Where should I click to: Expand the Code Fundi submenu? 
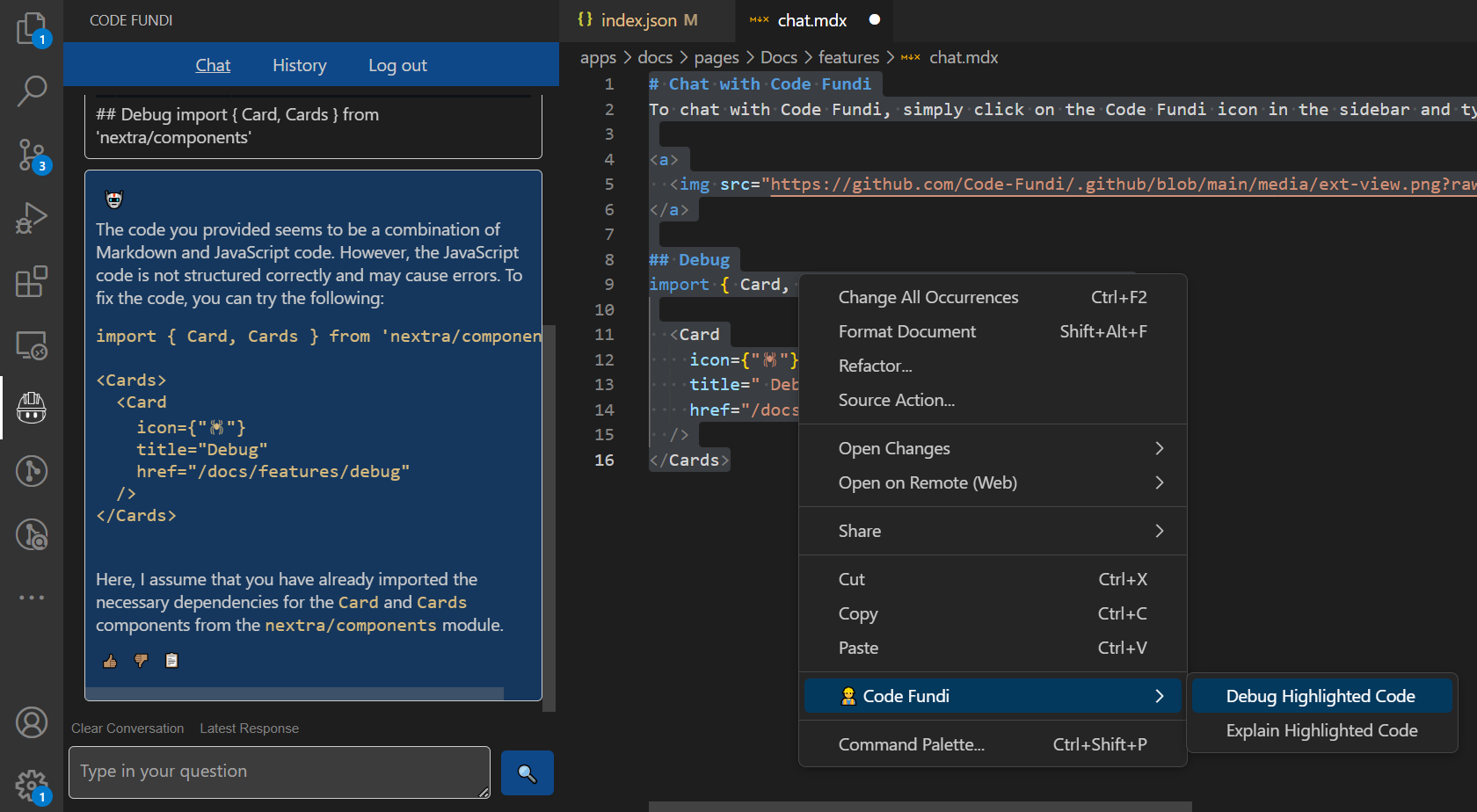coord(993,696)
